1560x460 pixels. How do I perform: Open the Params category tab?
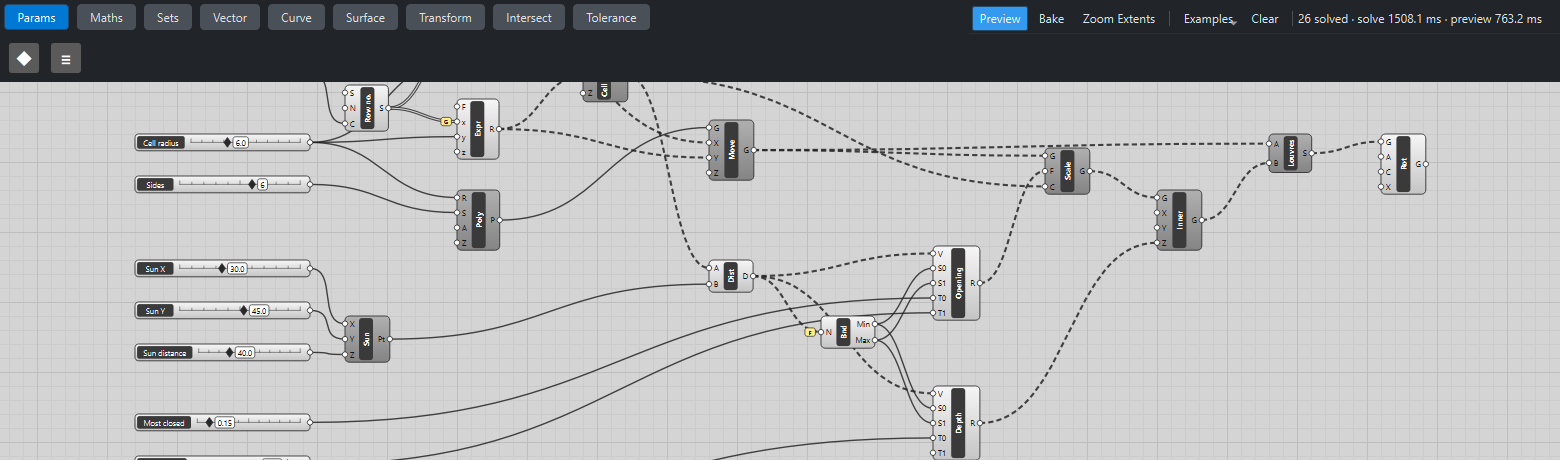point(35,18)
